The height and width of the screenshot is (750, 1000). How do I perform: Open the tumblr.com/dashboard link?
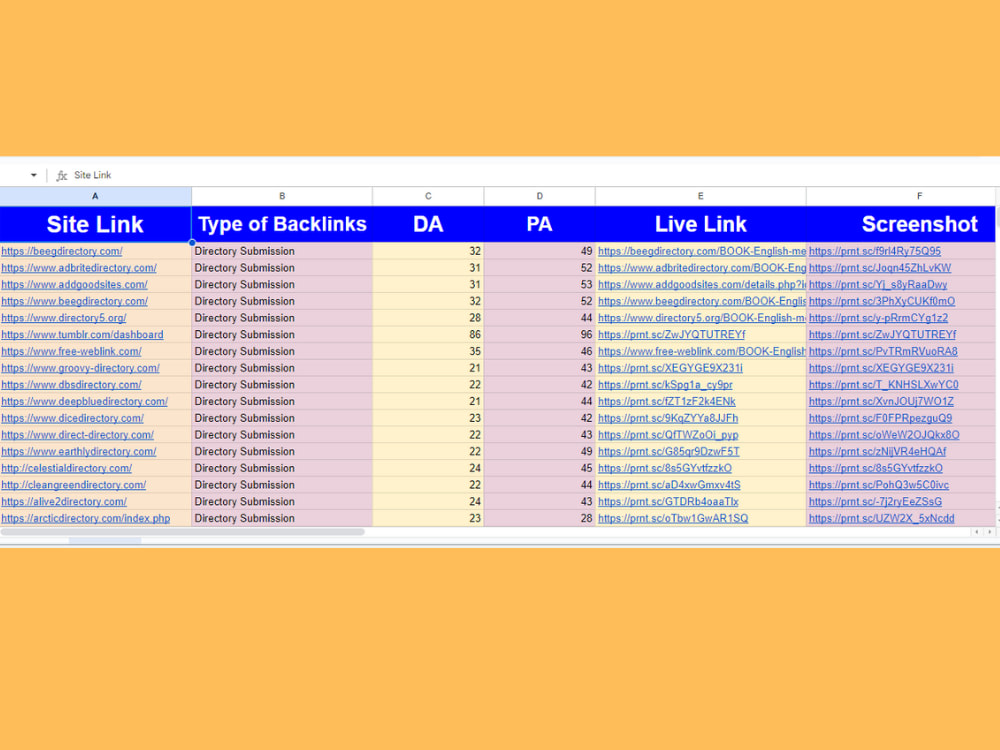point(82,334)
